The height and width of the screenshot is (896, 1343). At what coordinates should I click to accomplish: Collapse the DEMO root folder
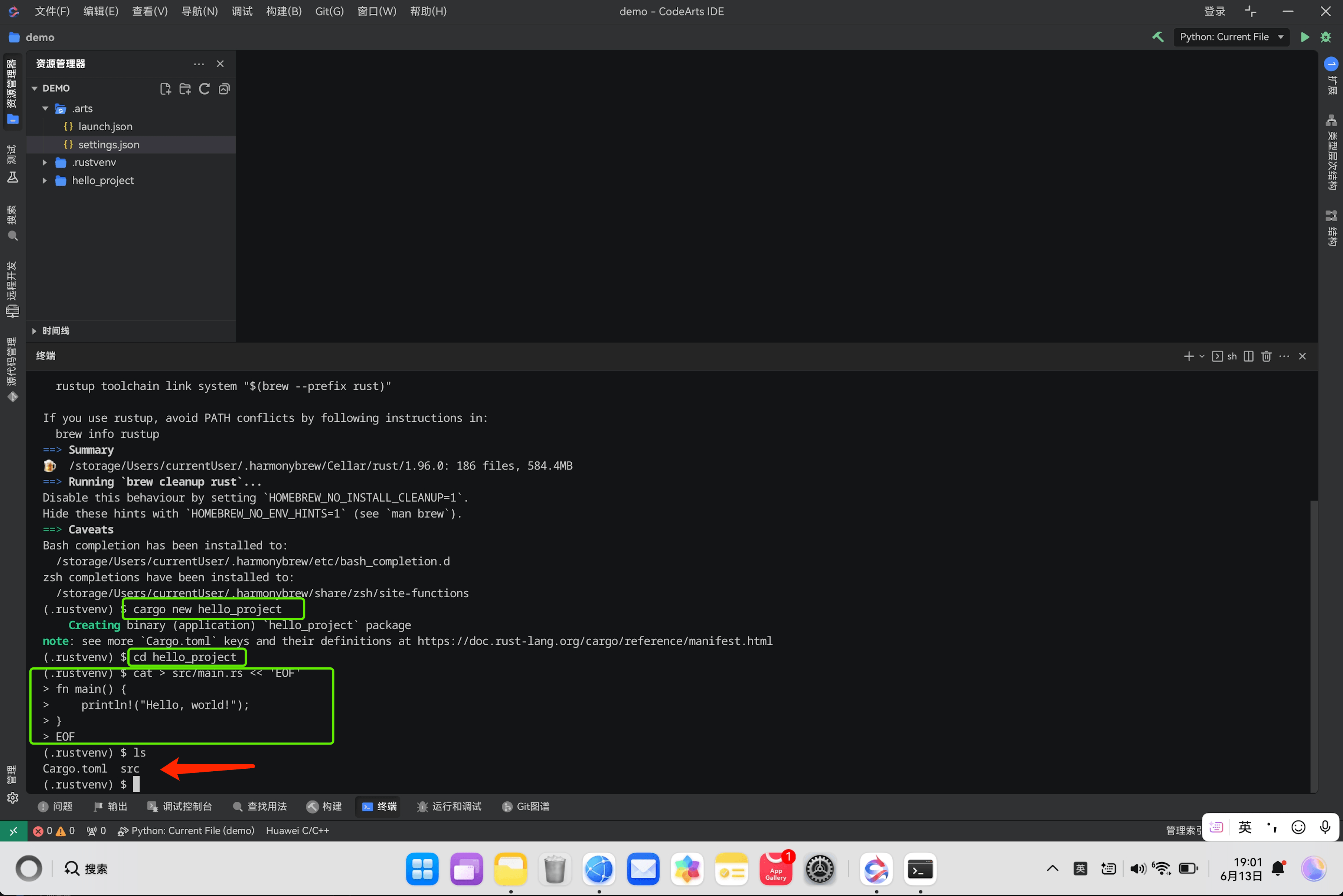click(x=34, y=89)
